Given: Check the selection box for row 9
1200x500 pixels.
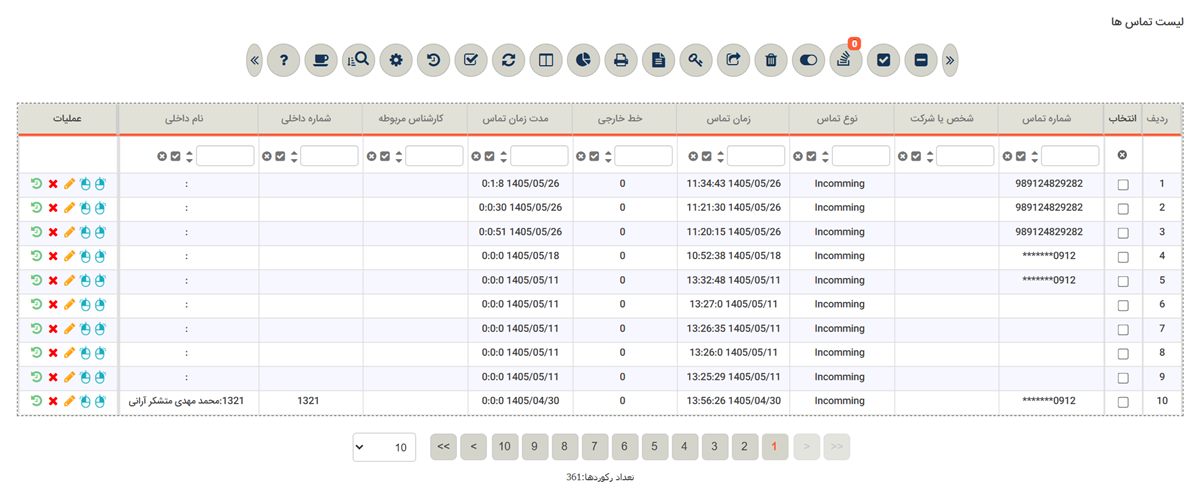Looking at the screenshot, I should 1123,378.
